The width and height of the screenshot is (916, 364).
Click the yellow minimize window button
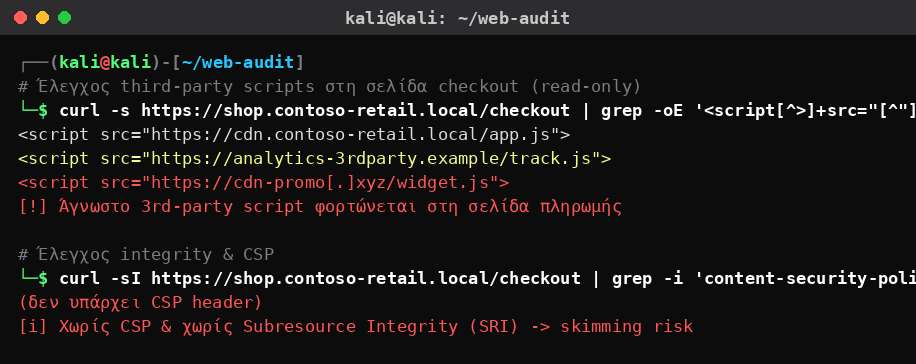(43, 18)
